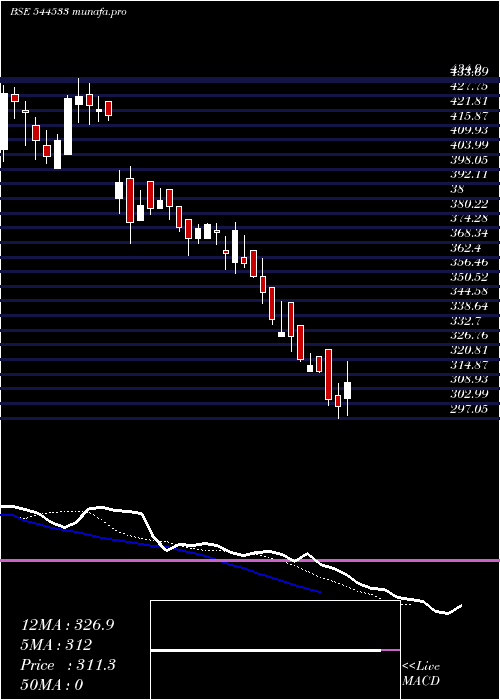The image size is (500, 700).
Task: Click the <<Live MACD label
Action: point(421,674)
